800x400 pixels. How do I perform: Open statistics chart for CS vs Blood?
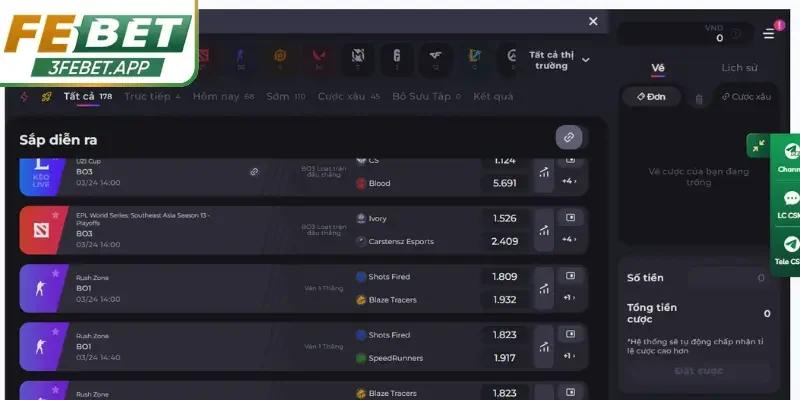point(544,172)
